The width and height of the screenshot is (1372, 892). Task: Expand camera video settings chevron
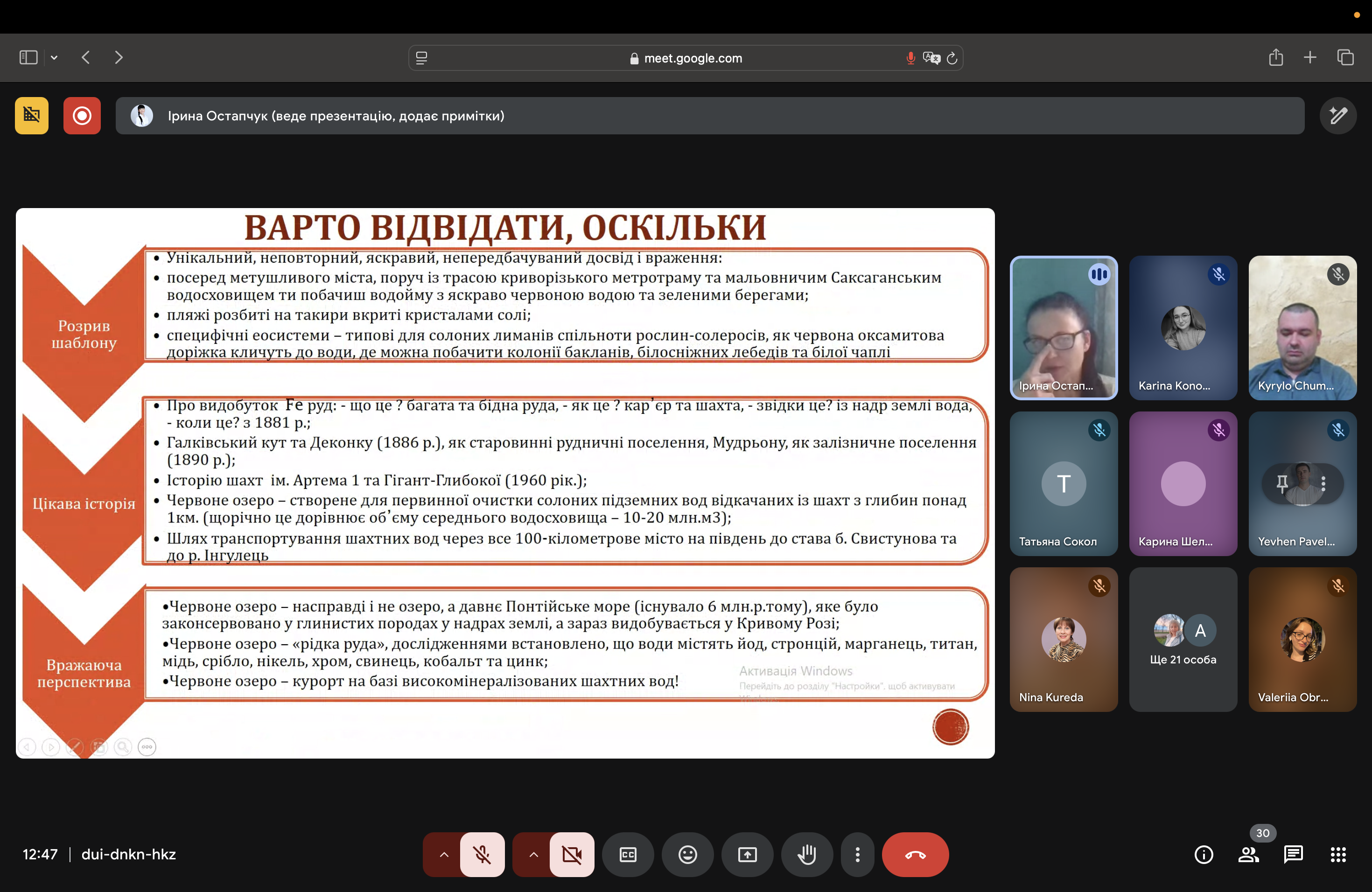(533, 854)
